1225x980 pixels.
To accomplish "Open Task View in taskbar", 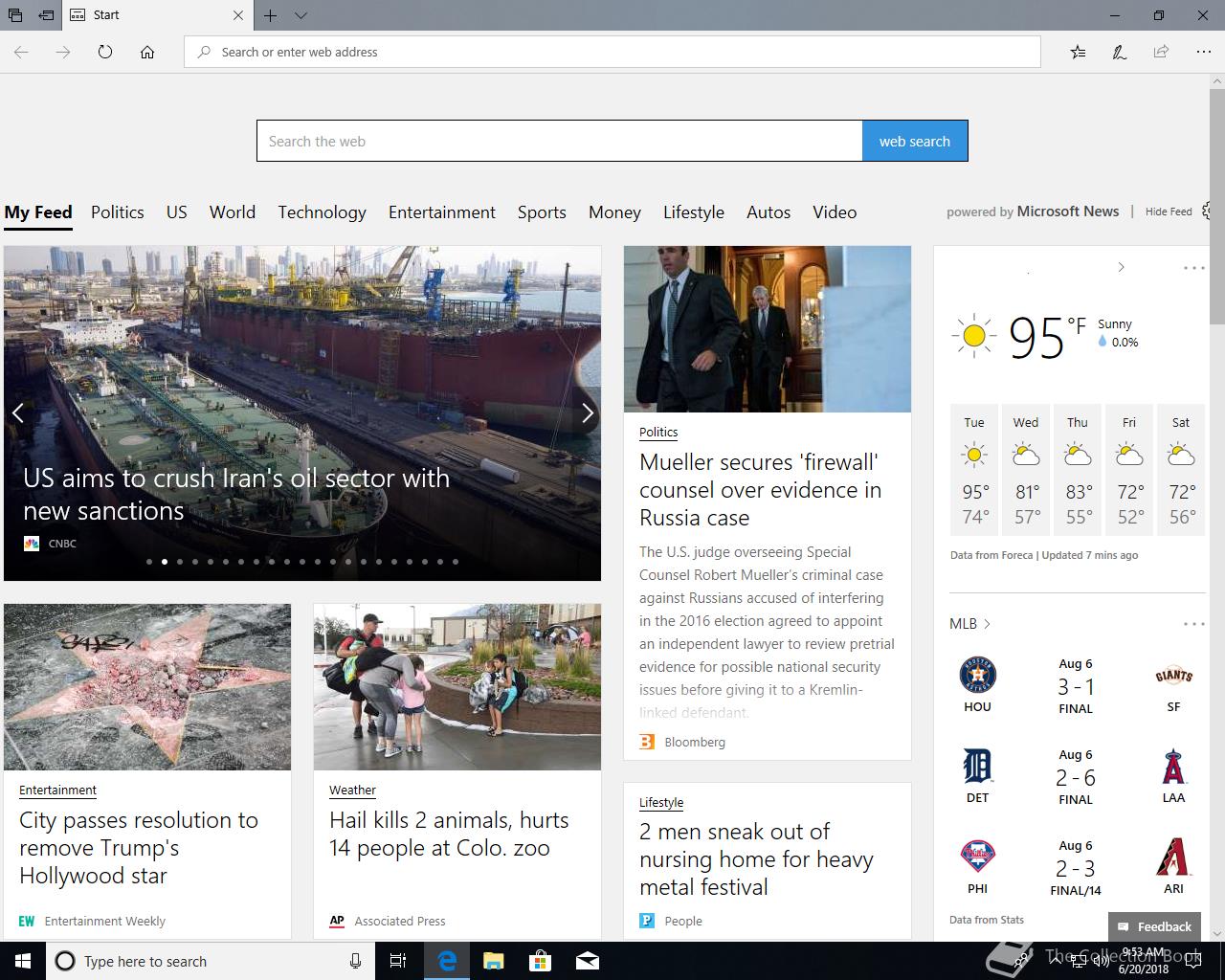I will pos(398,961).
